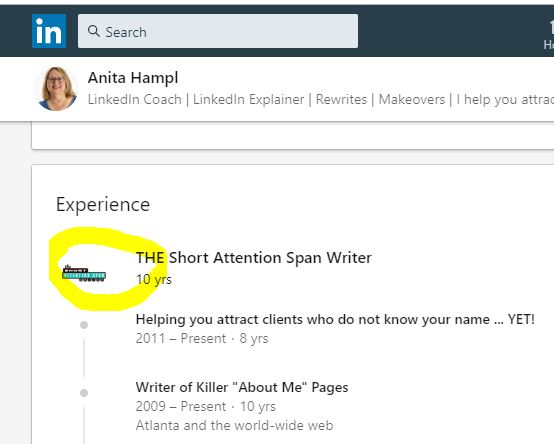Open Writer of Killer "About Me" Pages
This screenshot has width=554, height=444.
pyautogui.click(x=242, y=387)
